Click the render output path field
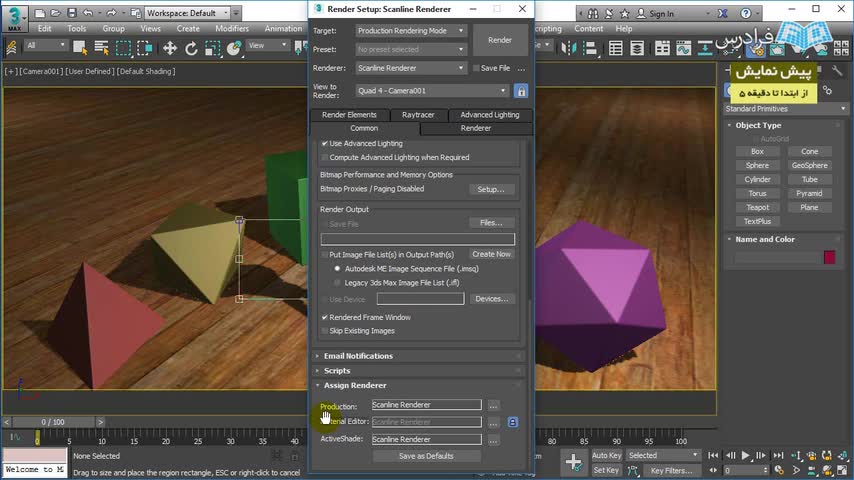The width and height of the screenshot is (854, 480). (x=418, y=239)
